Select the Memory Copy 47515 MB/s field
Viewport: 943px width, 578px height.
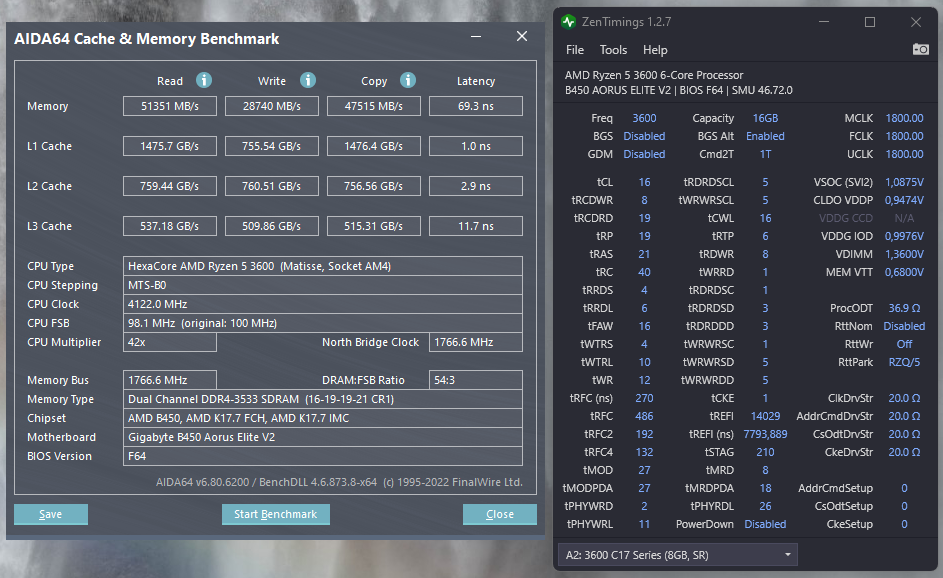pos(373,106)
